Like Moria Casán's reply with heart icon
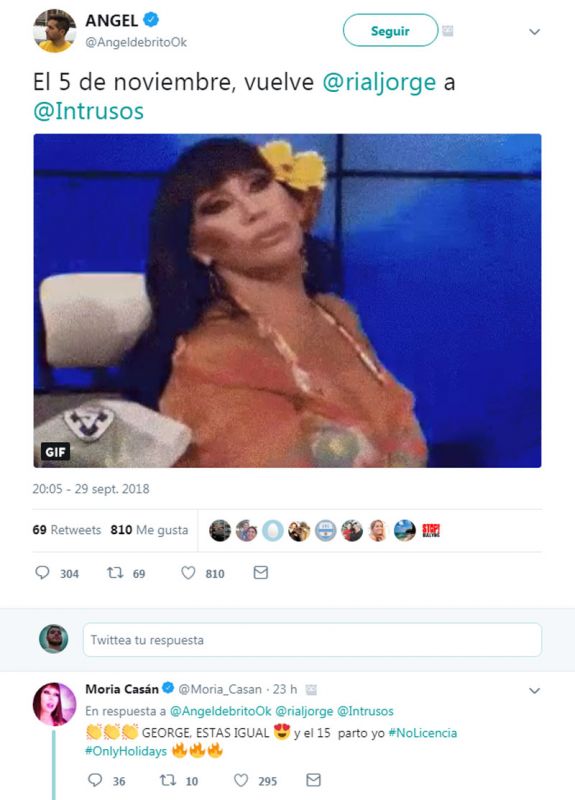 [241, 780]
